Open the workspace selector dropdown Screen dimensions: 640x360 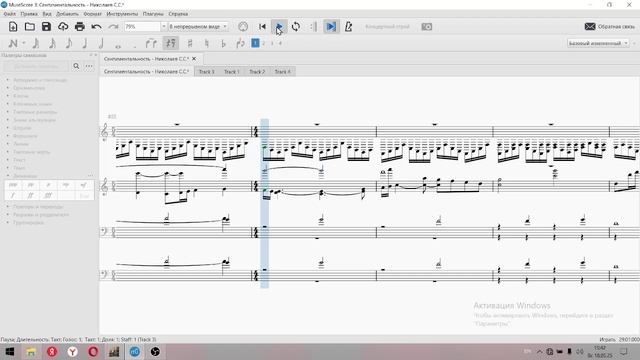tap(598, 43)
